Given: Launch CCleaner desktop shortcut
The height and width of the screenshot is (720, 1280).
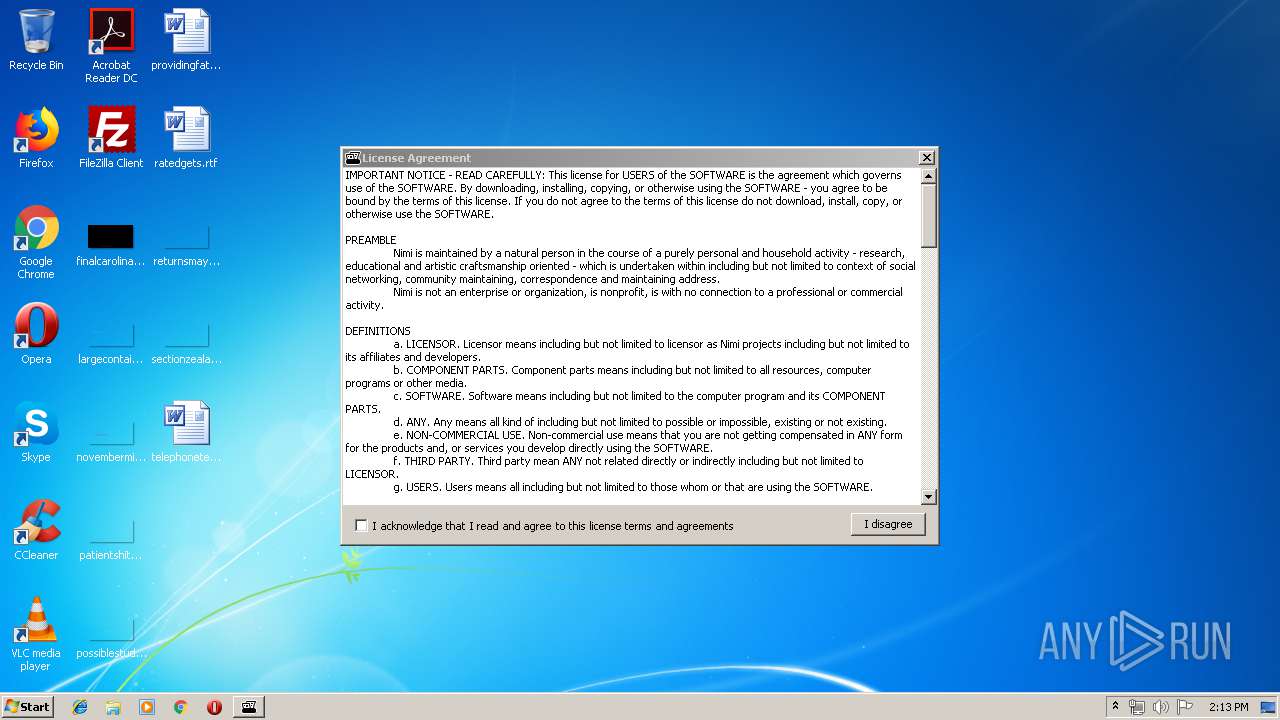Looking at the screenshot, I should click(36, 530).
